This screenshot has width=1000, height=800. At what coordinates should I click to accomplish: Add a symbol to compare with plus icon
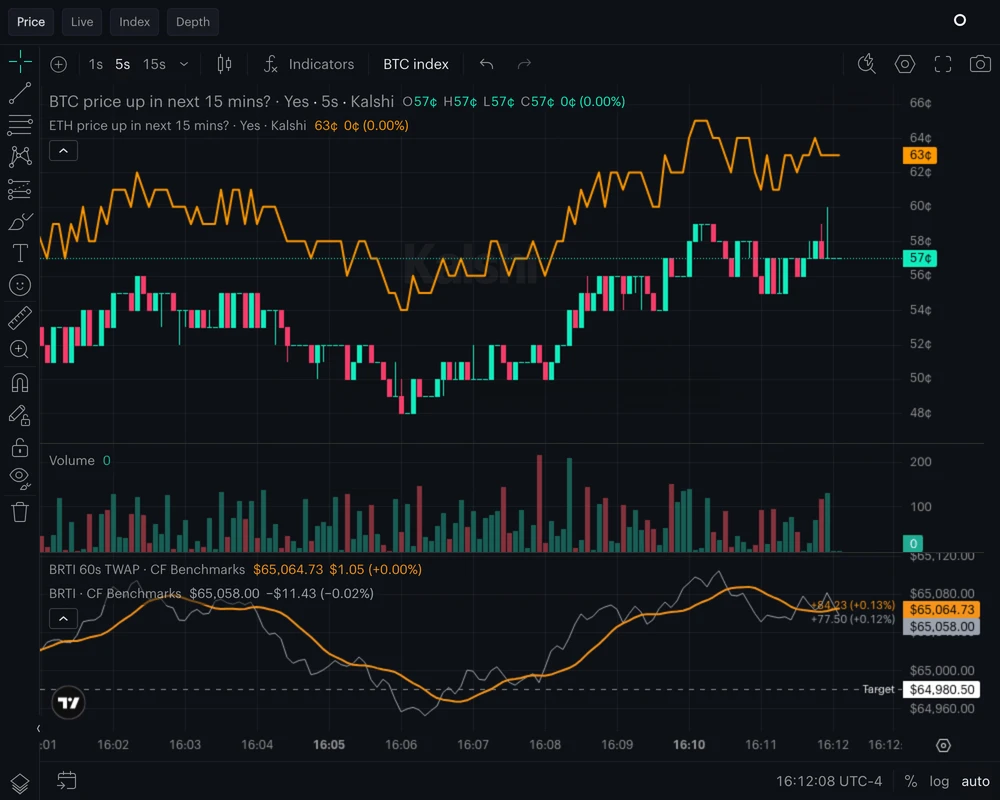point(59,64)
